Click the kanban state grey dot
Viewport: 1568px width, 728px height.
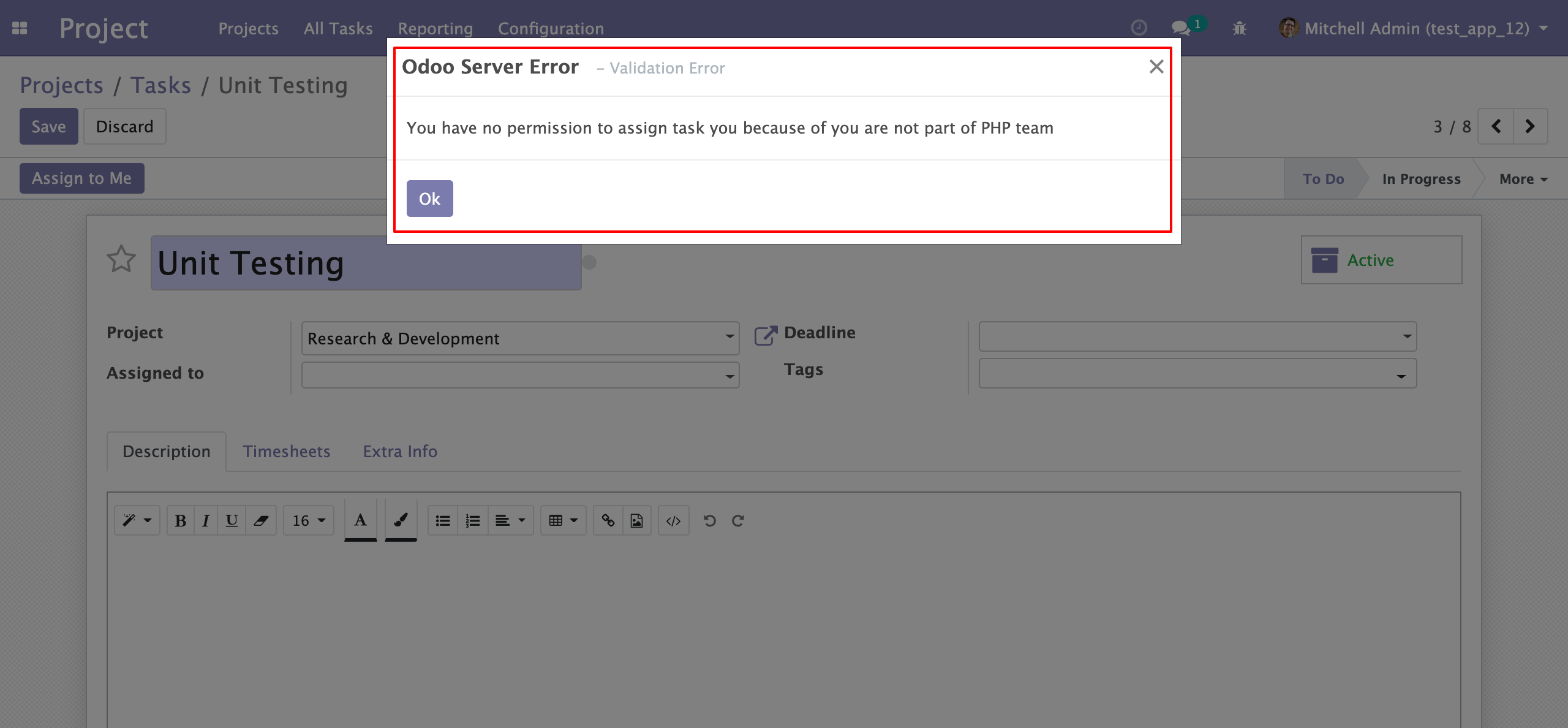589,262
